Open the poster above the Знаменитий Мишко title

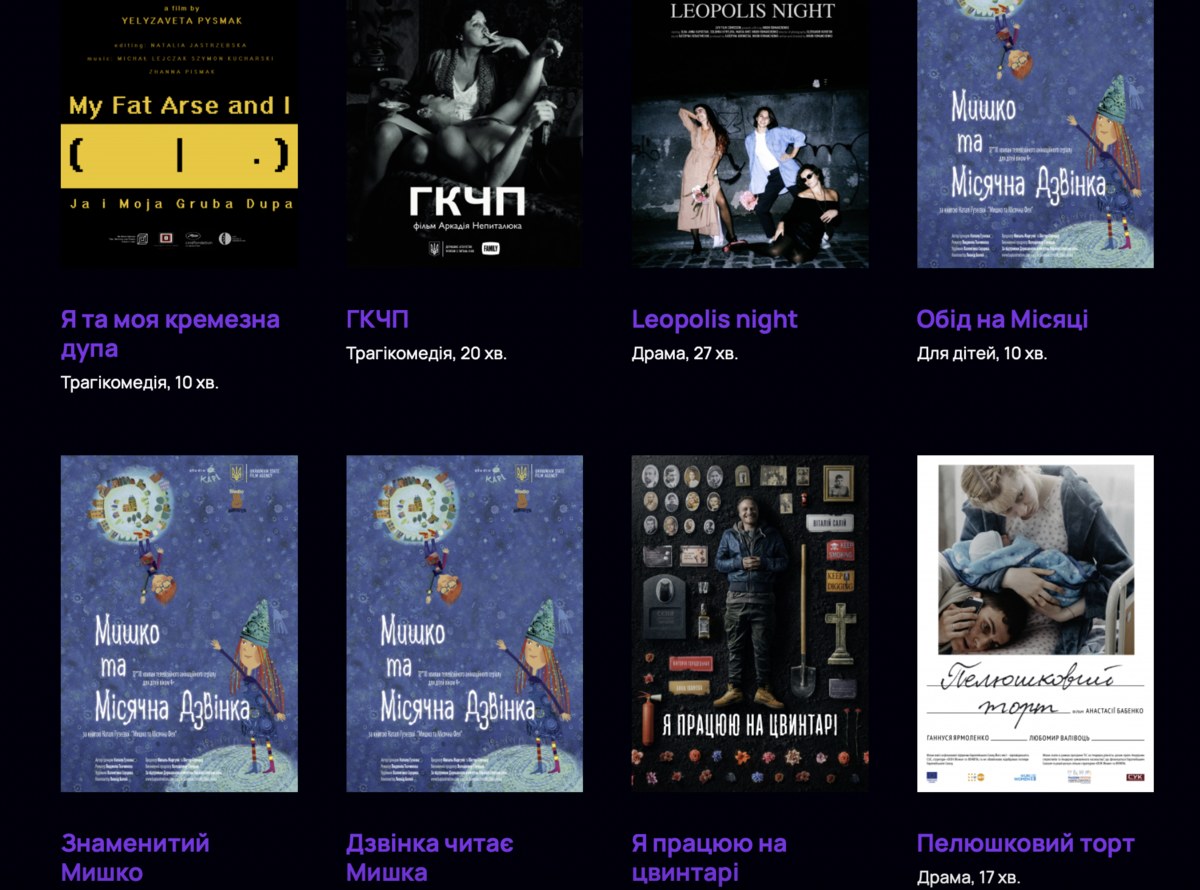tap(179, 624)
